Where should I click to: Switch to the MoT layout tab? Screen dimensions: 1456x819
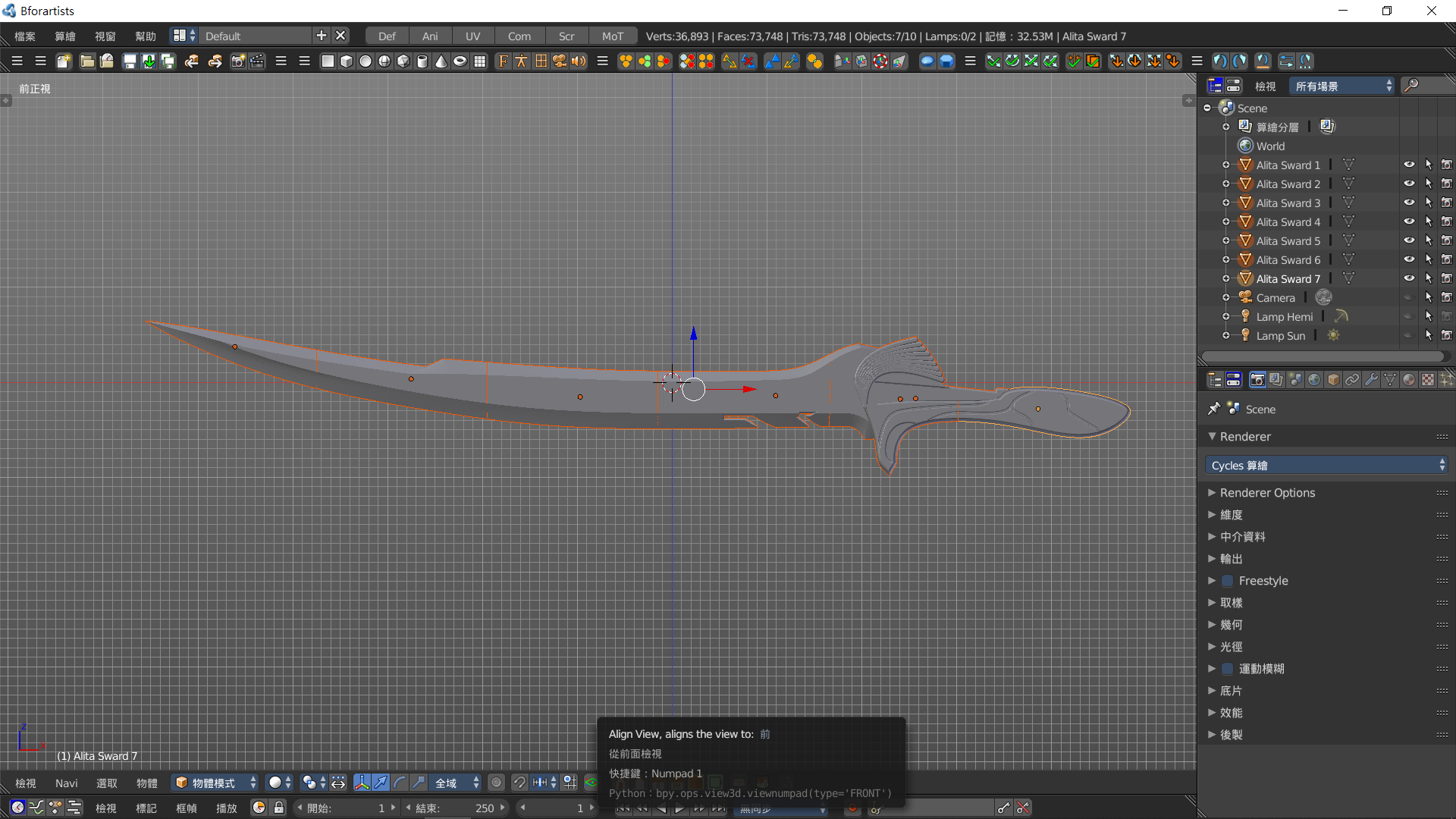(613, 36)
